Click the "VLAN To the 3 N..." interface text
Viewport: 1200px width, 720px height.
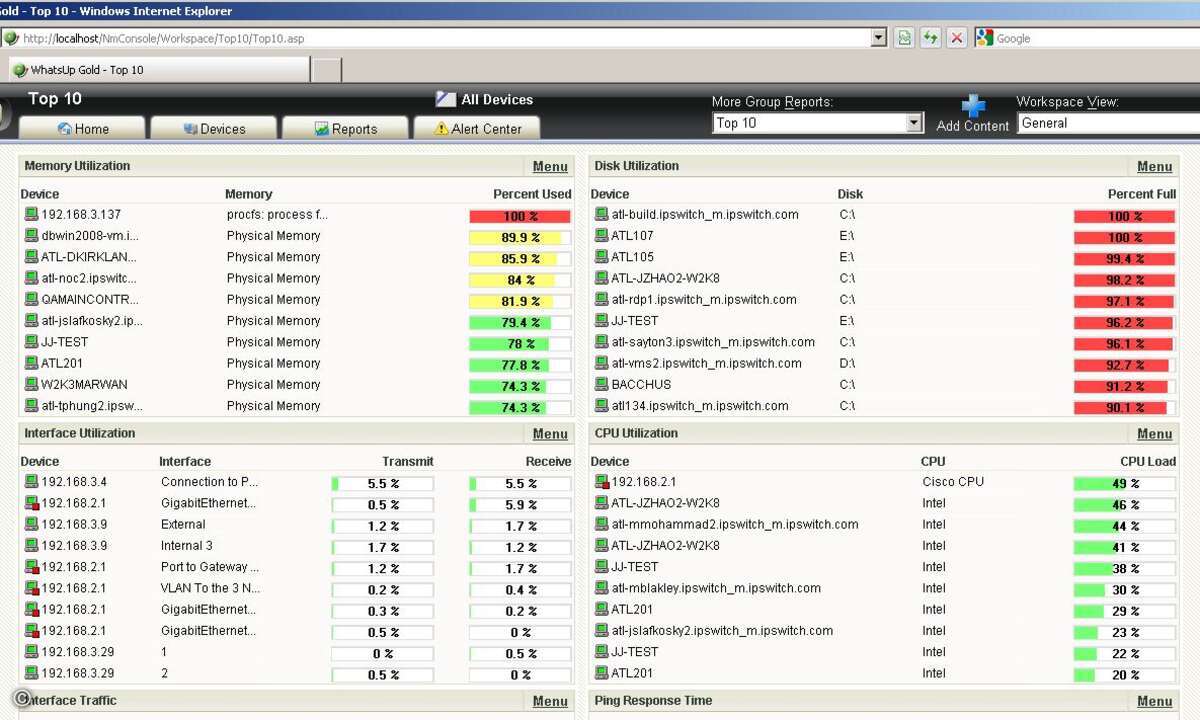tap(210, 588)
